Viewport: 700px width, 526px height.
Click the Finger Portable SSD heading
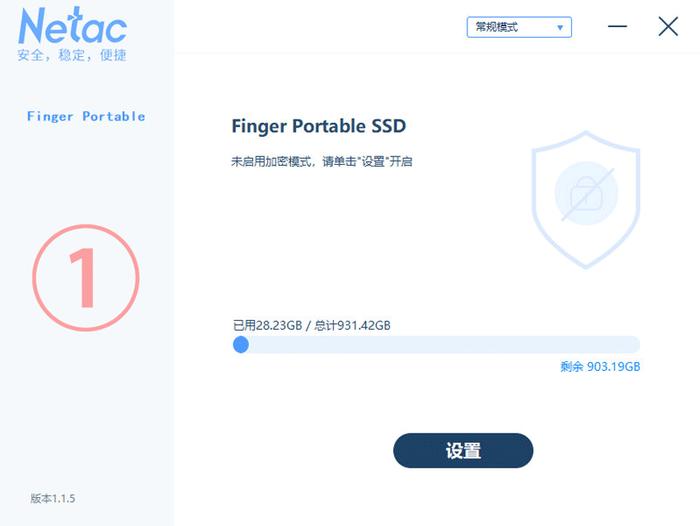pos(319,126)
